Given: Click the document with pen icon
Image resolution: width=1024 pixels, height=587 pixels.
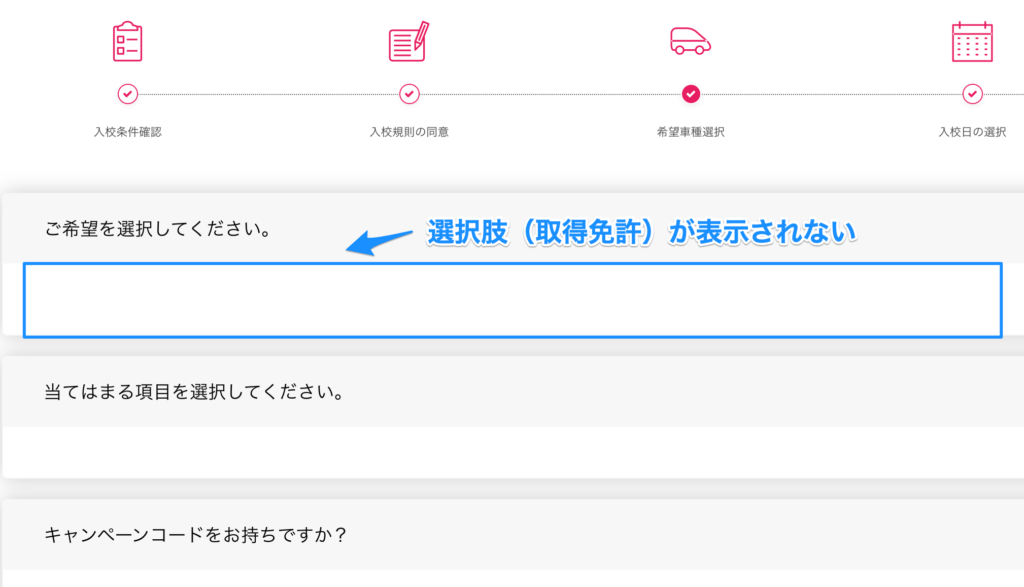Looking at the screenshot, I should [408, 41].
